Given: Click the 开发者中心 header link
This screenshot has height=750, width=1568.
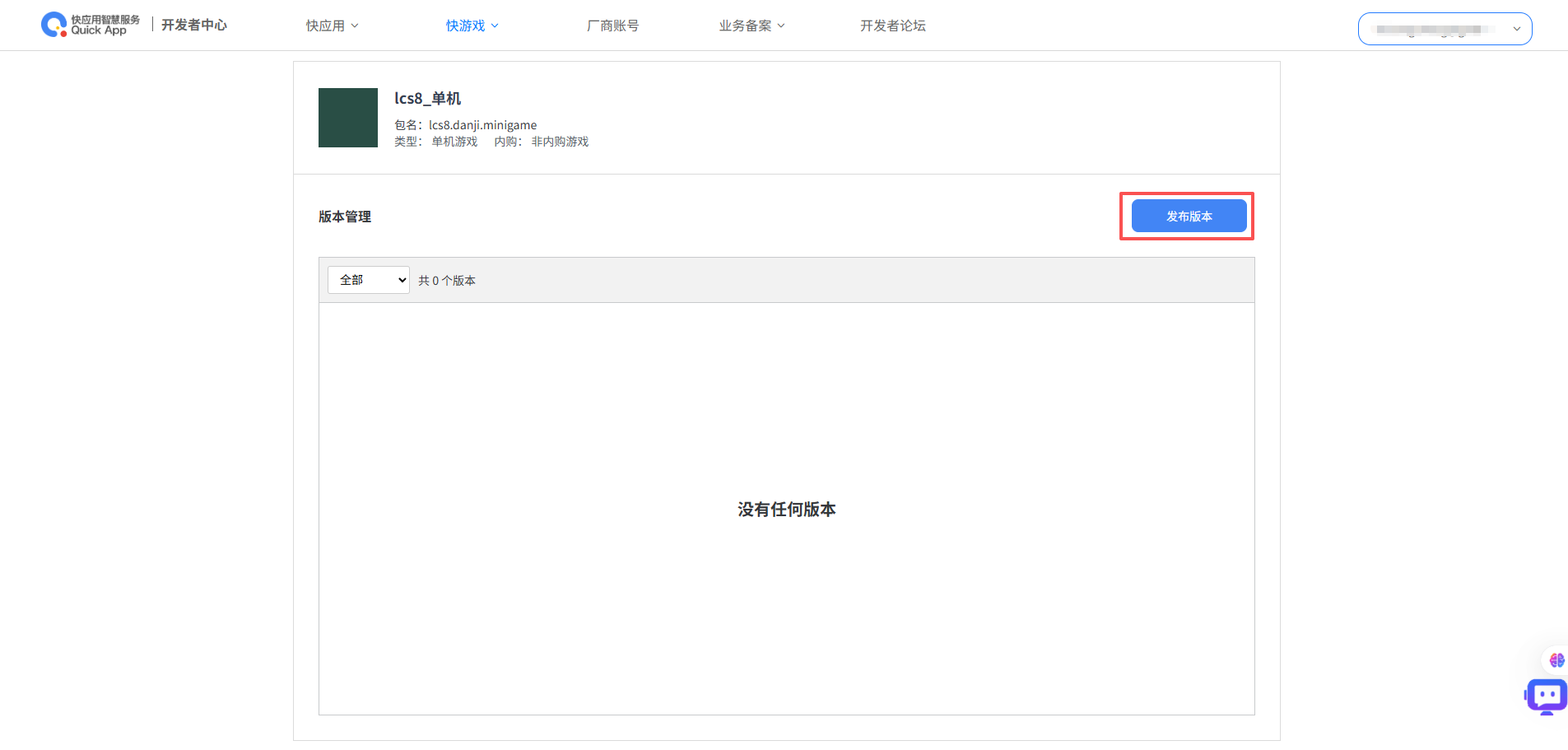Looking at the screenshot, I should pyautogui.click(x=194, y=26).
